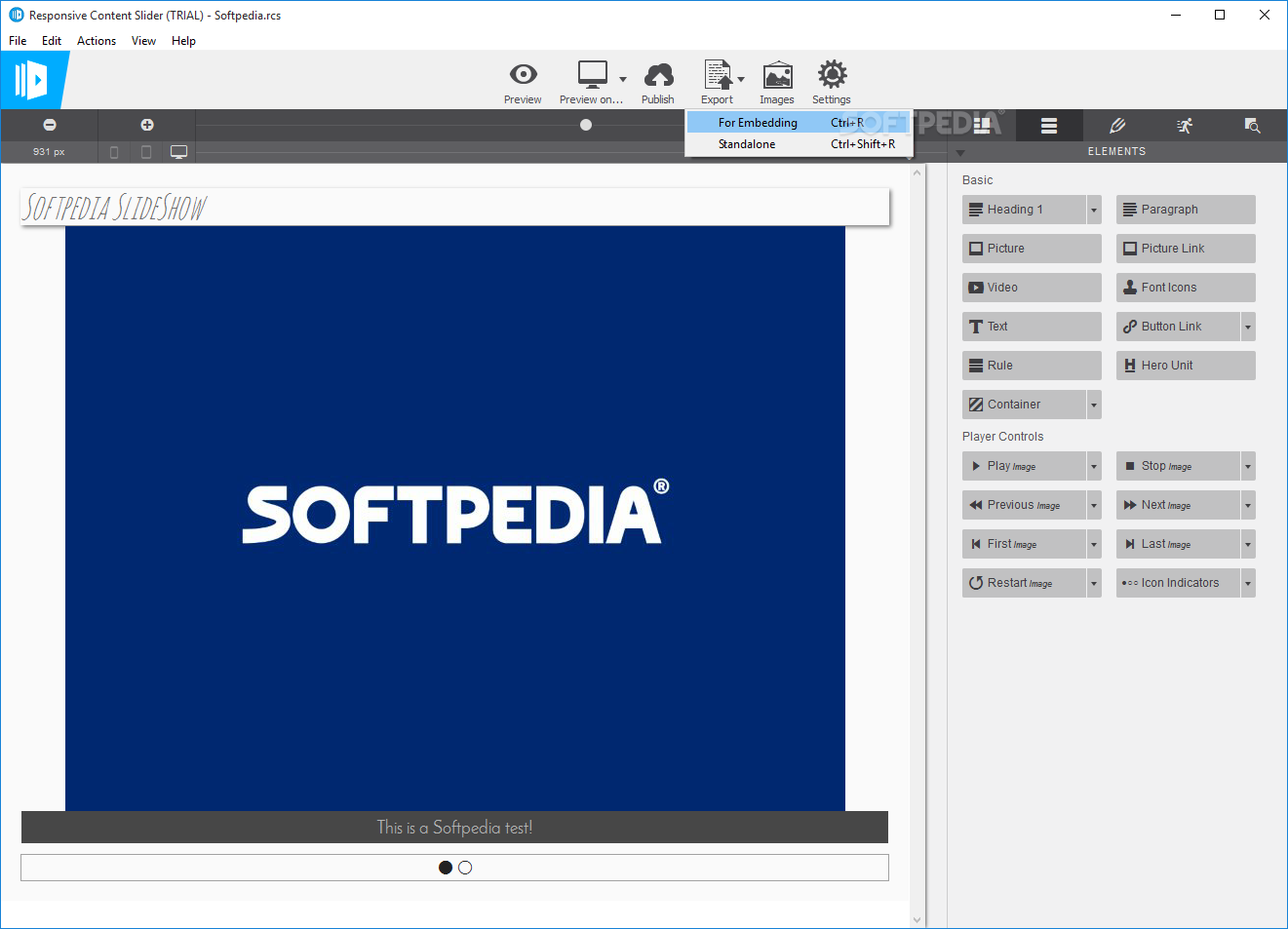Add a Picture Link element
Image resolution: width=1288 pixels, height=929 pixels.
pos(1186,249)
